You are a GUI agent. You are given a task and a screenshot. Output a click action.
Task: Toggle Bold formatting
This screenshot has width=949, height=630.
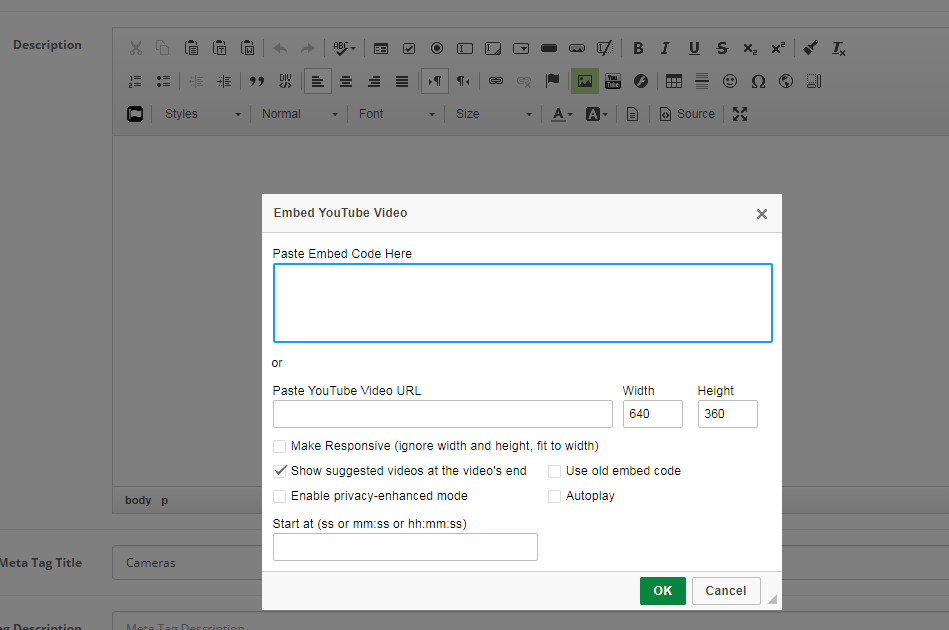click(x=638, y=48)
